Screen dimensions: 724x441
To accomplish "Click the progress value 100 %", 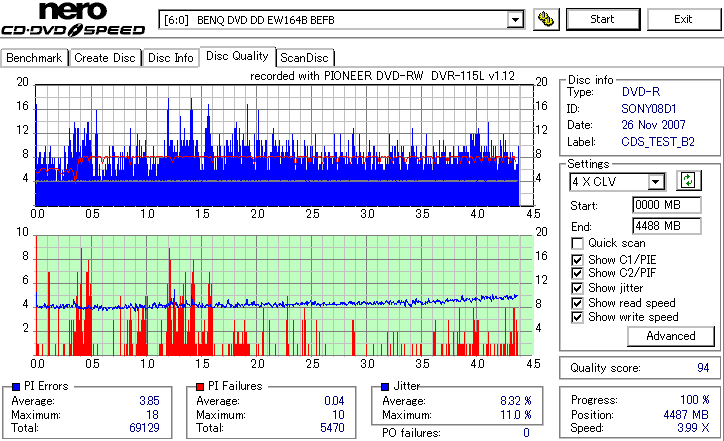I will tap(695, 400).
